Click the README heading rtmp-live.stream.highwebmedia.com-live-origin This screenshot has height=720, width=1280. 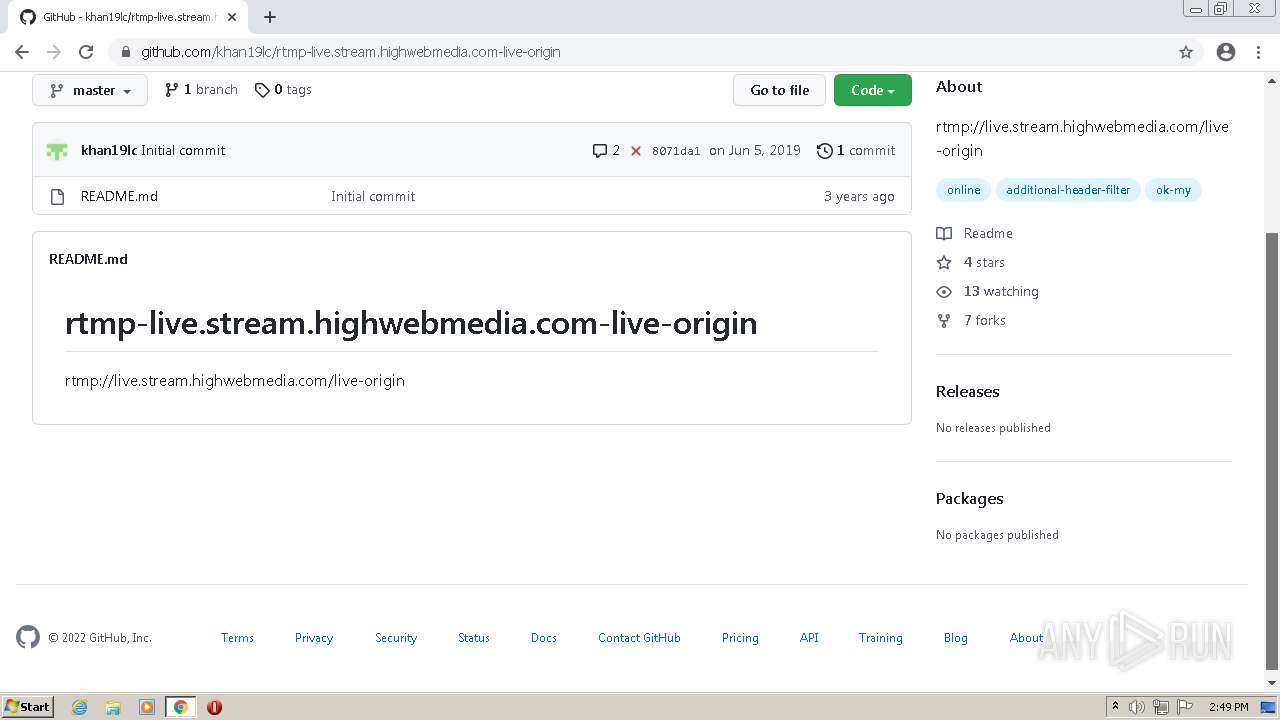(x=411, y=323)
